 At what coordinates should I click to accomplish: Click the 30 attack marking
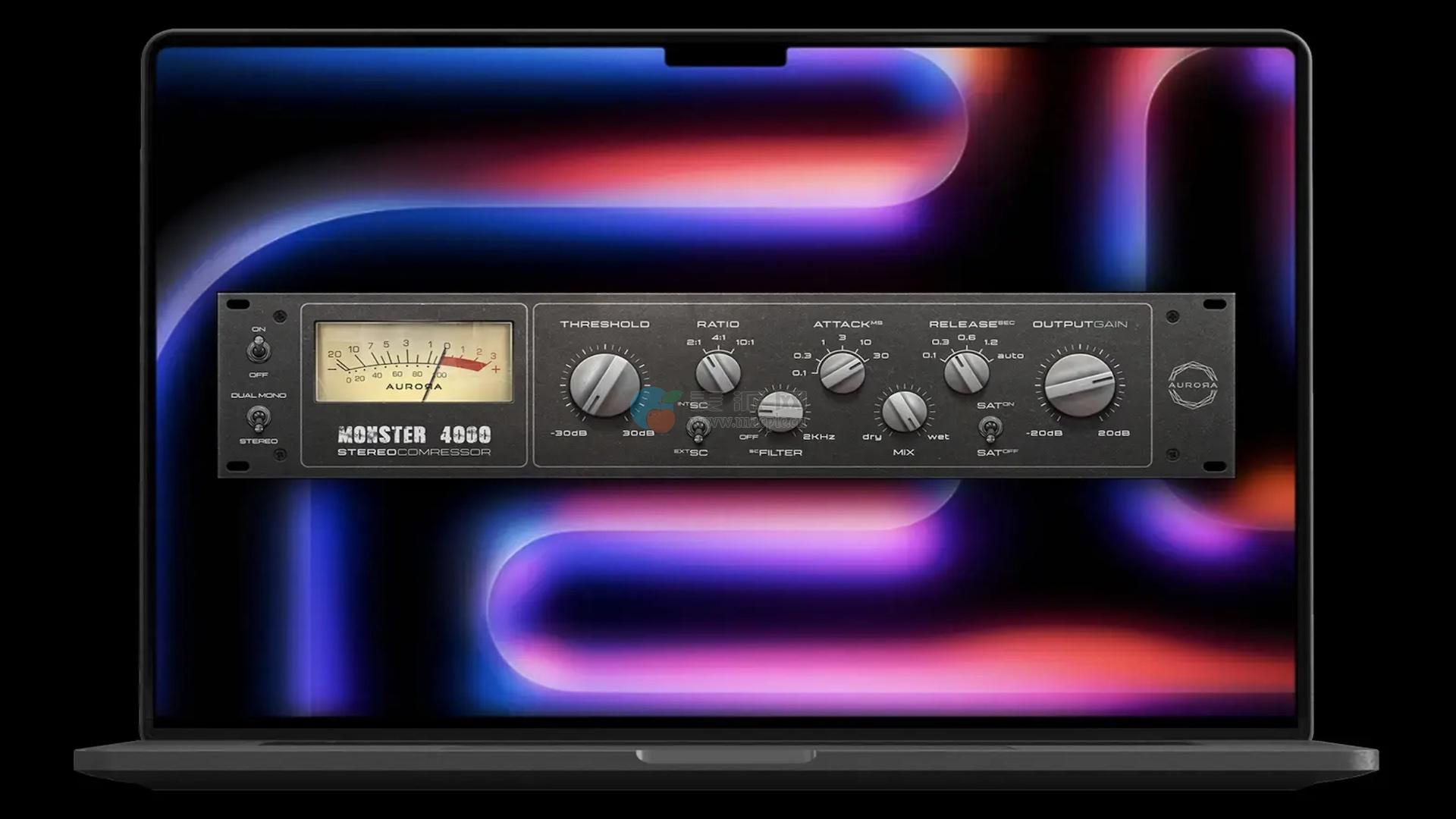point(880,356)
